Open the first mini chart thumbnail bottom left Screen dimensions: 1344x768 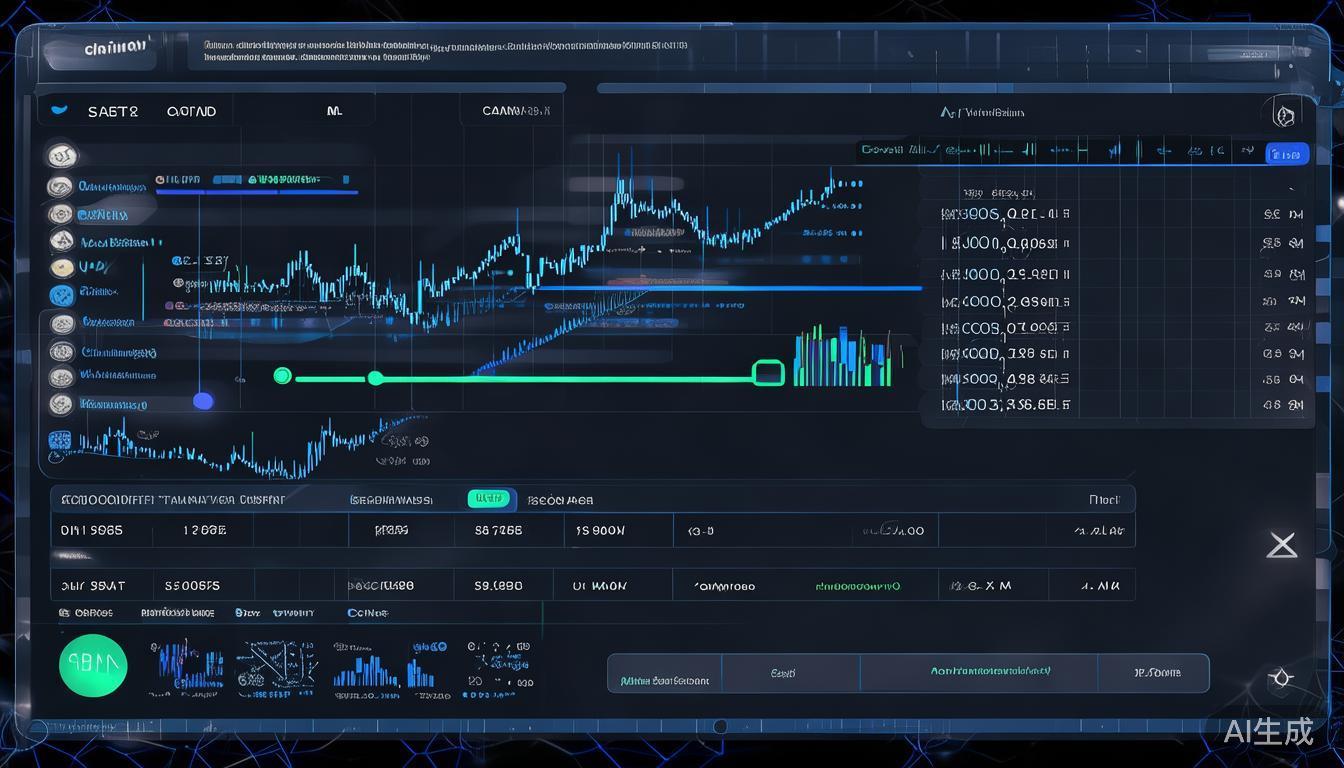click(x=184, y=663)
